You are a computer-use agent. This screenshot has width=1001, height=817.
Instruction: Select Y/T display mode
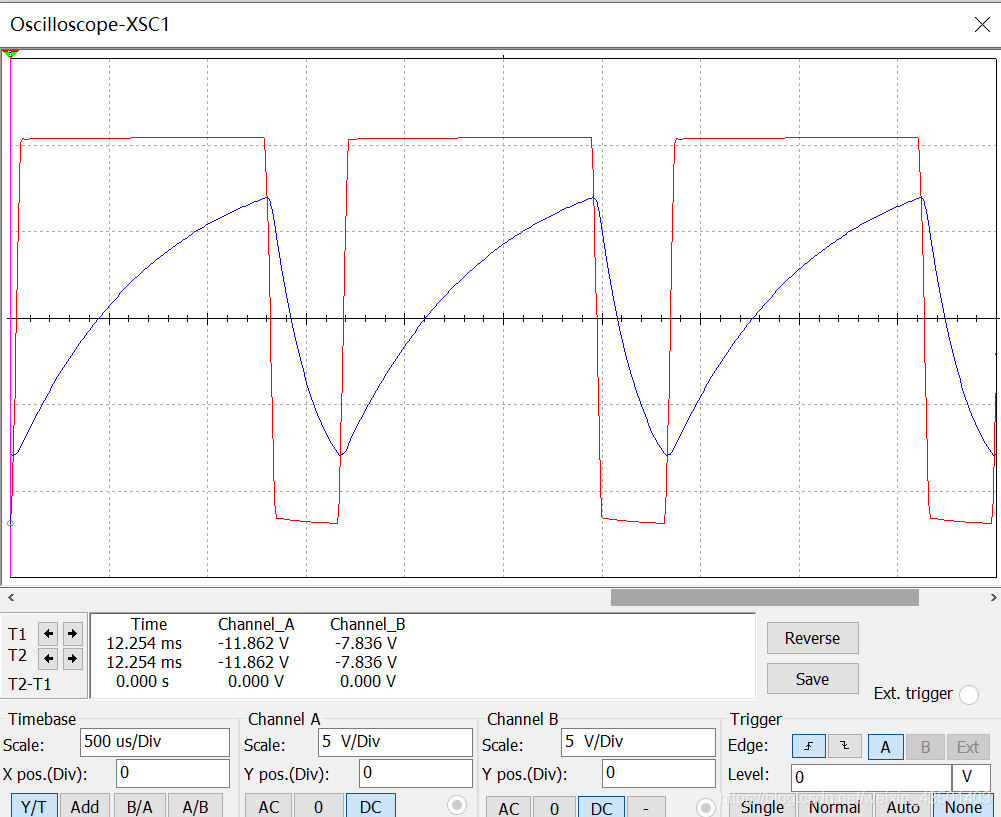34,806
